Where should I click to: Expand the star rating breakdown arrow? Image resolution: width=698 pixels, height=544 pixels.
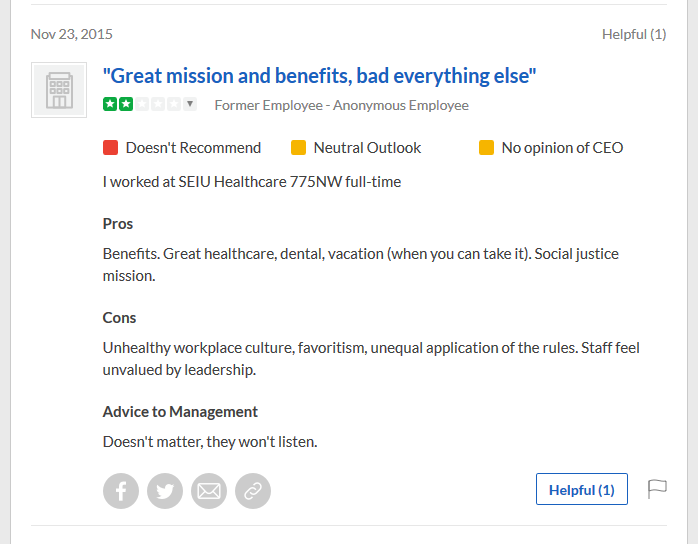click(190, 104)
